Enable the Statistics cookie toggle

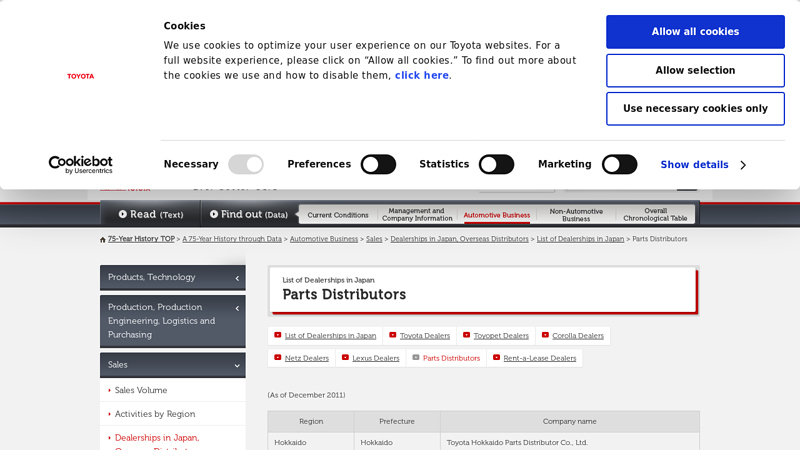[496, 164]
